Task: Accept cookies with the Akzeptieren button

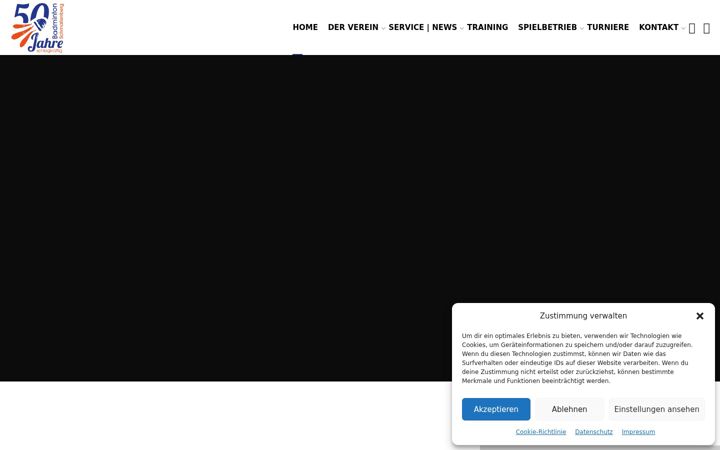Action: coord(496,409)
